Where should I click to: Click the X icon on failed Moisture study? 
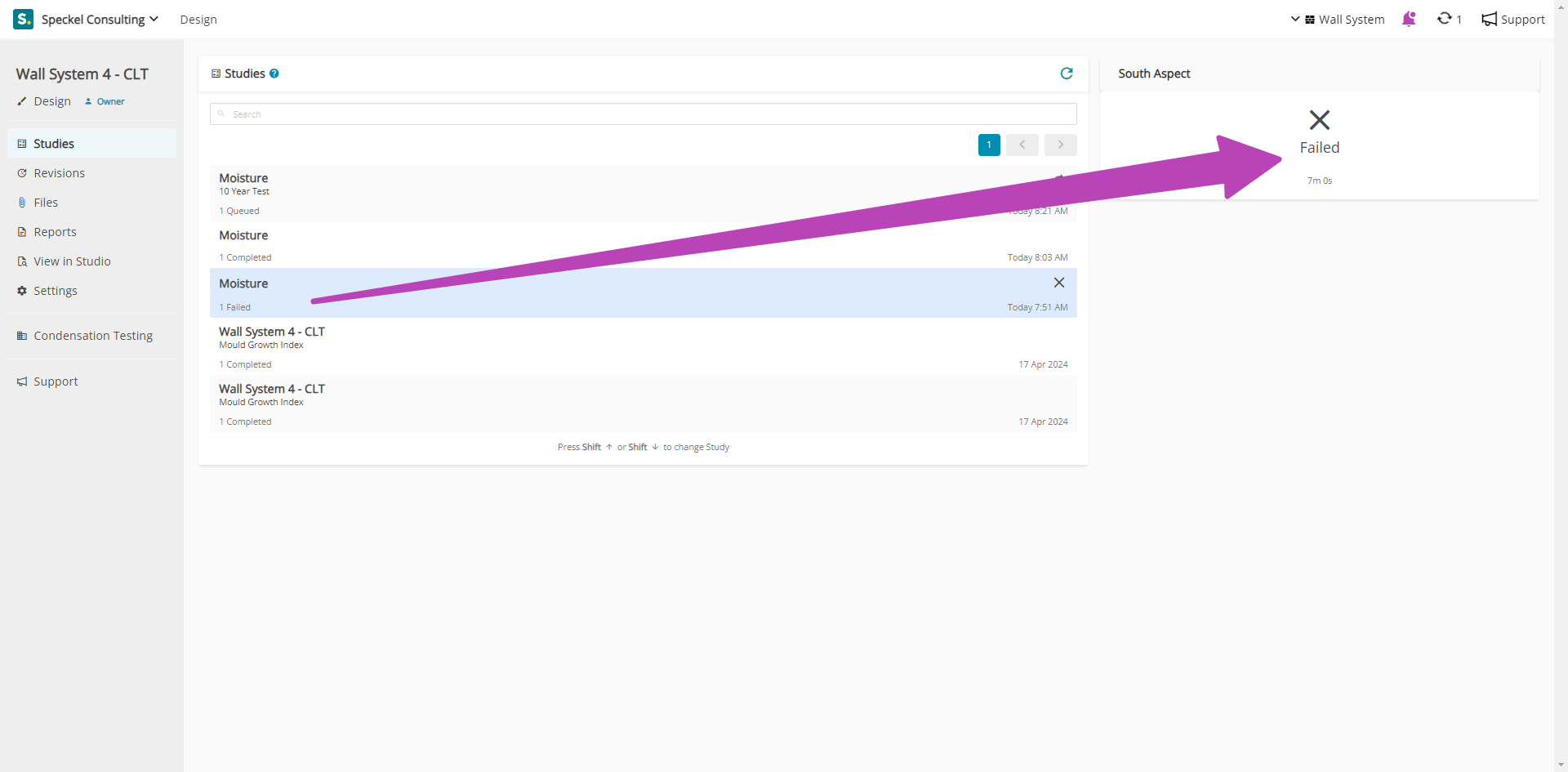1058,283
